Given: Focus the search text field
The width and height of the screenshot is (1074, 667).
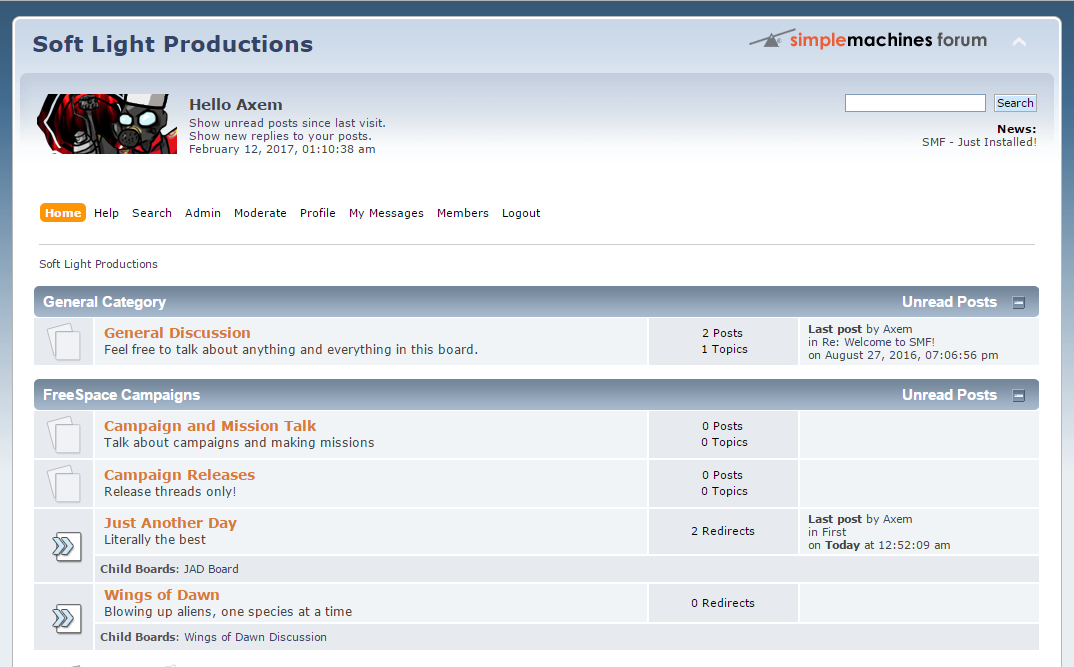Looking at the screenshot, I should (915, 103).
